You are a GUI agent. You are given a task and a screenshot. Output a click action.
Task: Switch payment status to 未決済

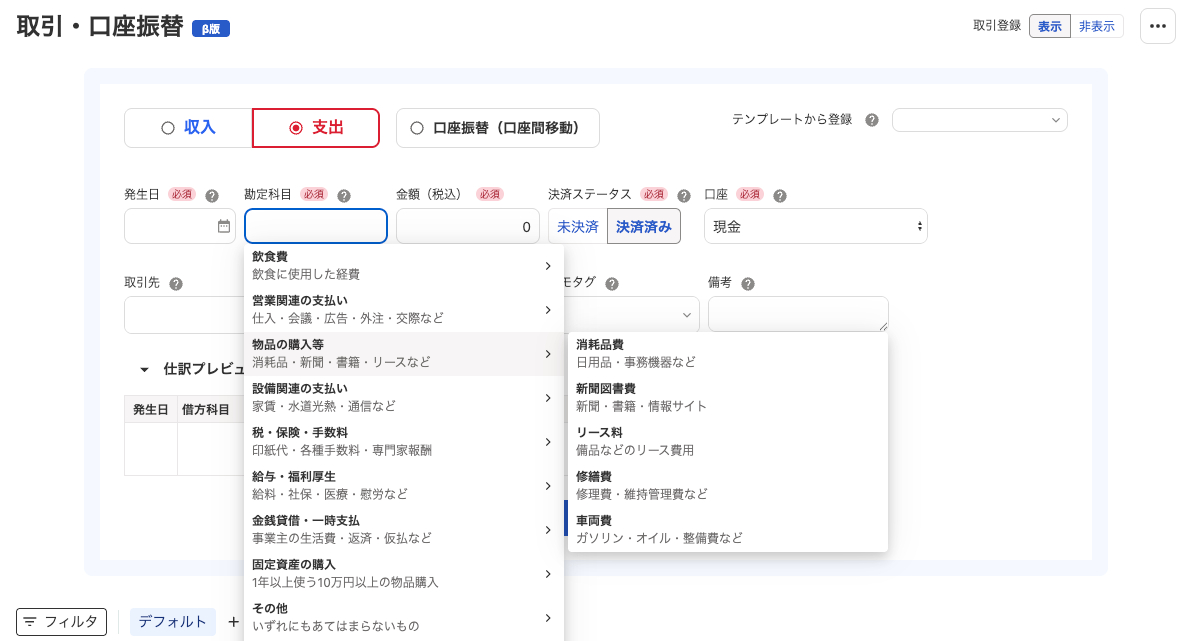click(578, 227)
